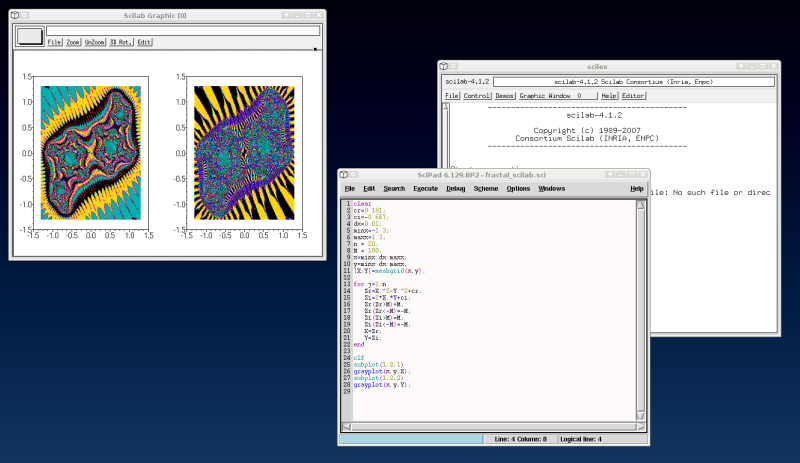The height and width of the screenshot is (463, 800).
Task: Open Demos in scilex window
Action: (504, 96)
